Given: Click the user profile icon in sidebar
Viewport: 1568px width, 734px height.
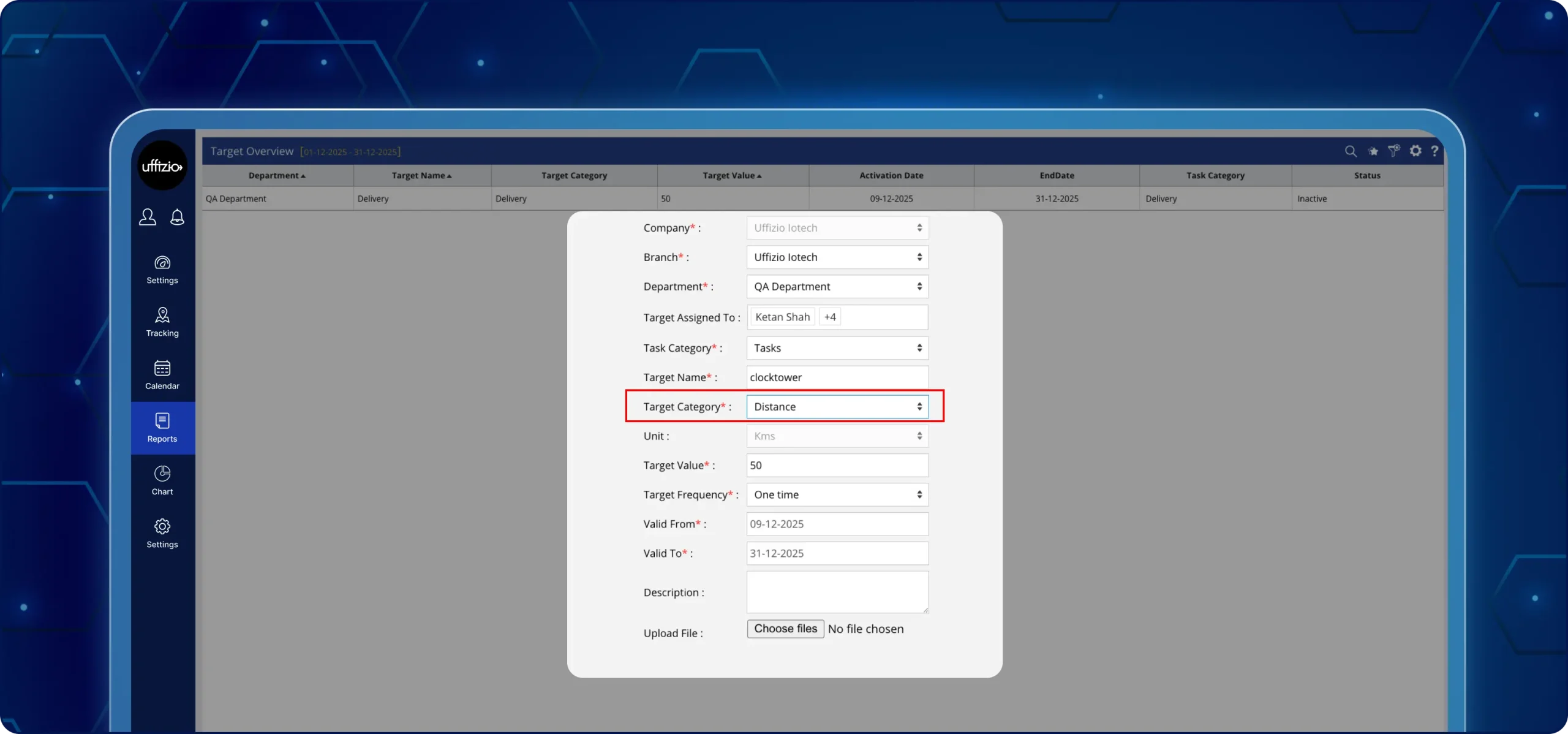Looking at the screenshot, I should click(147, 217).
